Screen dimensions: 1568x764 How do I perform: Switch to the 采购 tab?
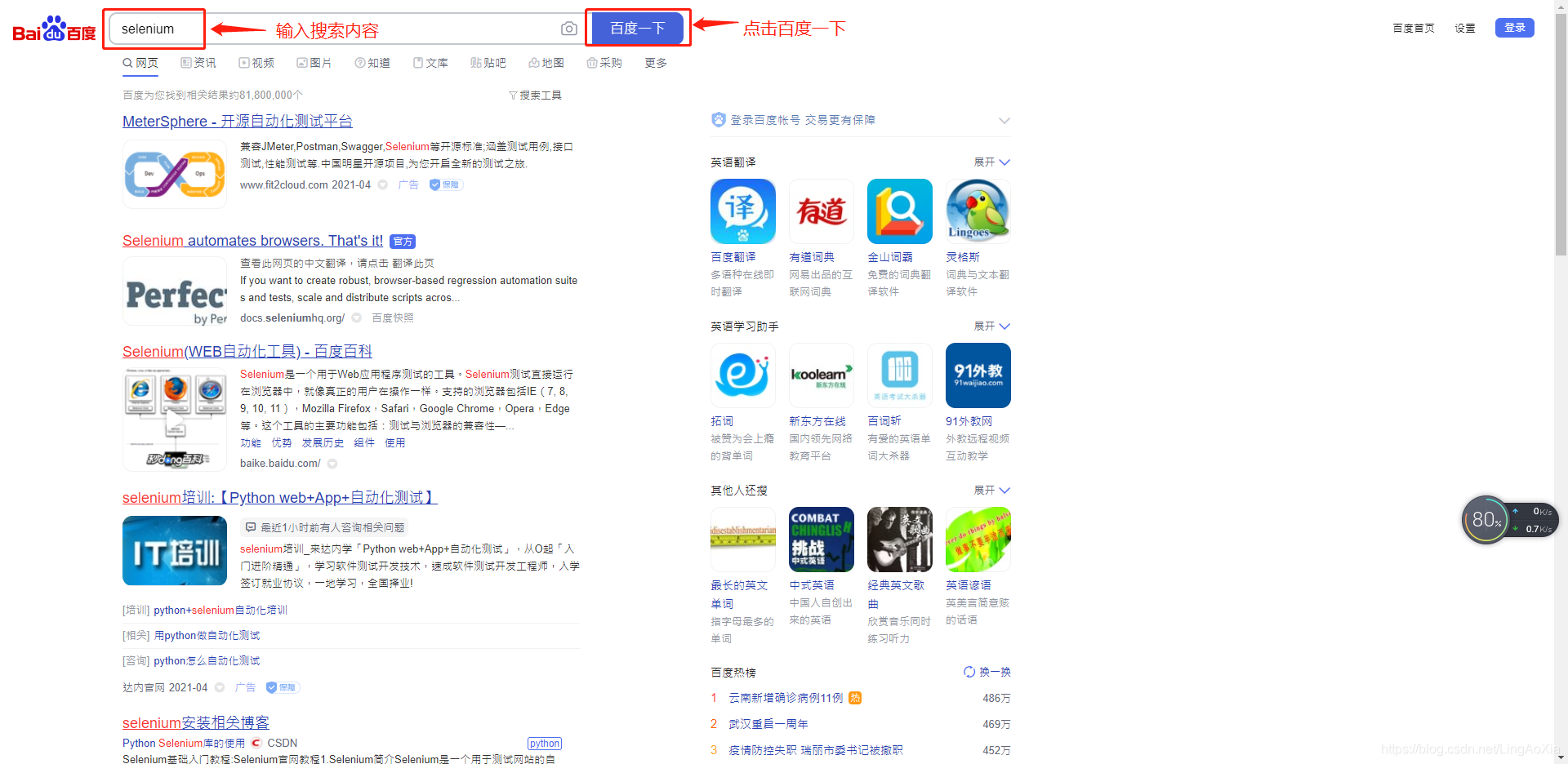coord(604,63)
